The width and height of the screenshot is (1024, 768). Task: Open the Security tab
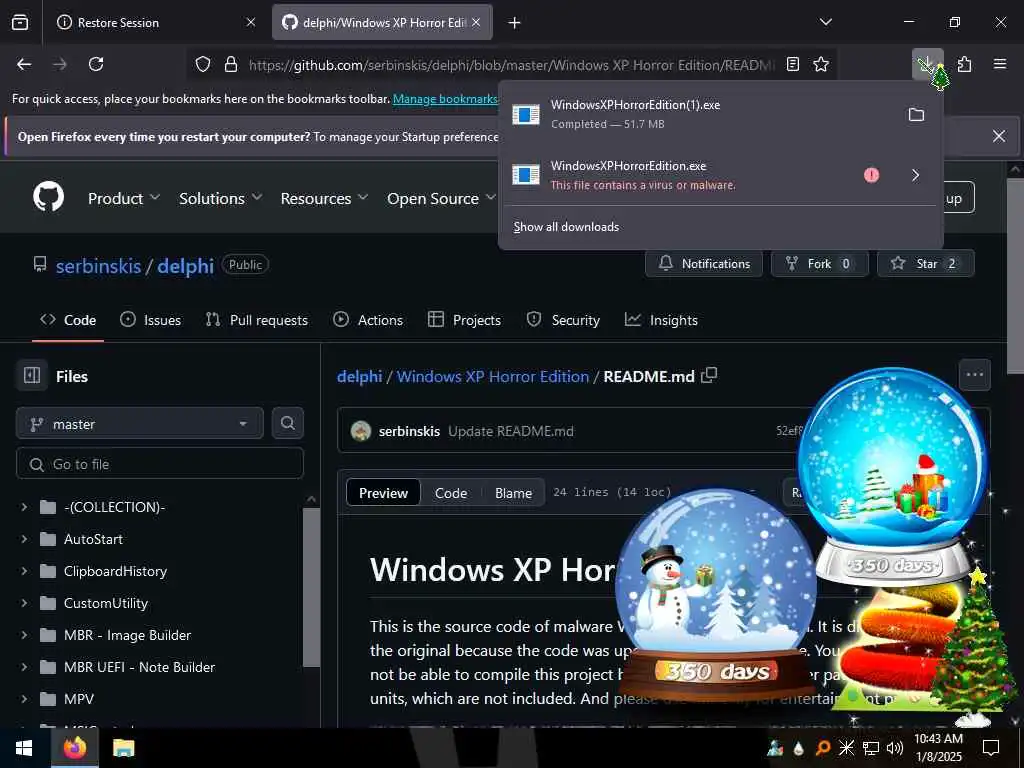tap(563, 320)
